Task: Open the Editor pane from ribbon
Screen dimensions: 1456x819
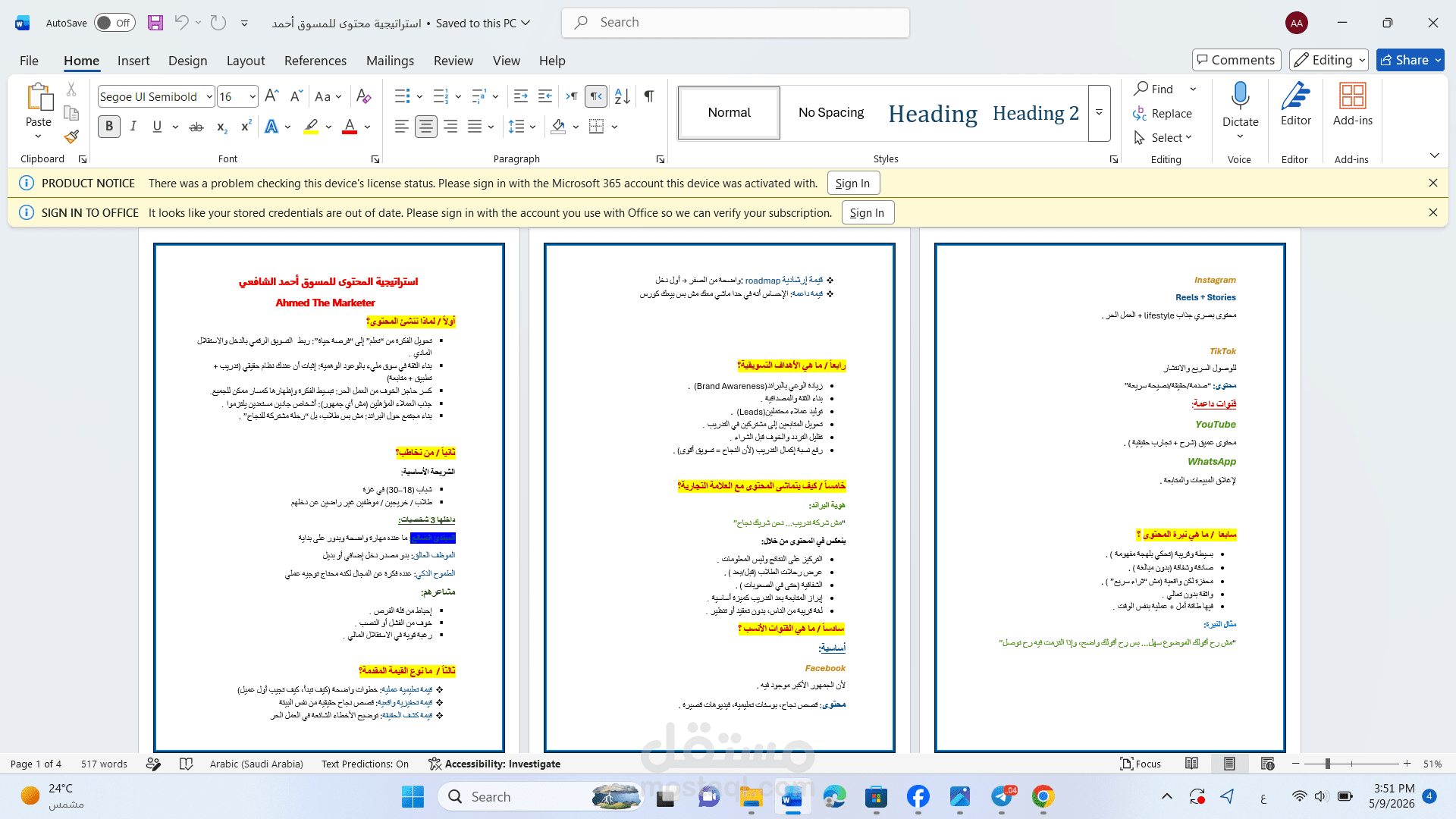Action: click(x=1296, y=105)
